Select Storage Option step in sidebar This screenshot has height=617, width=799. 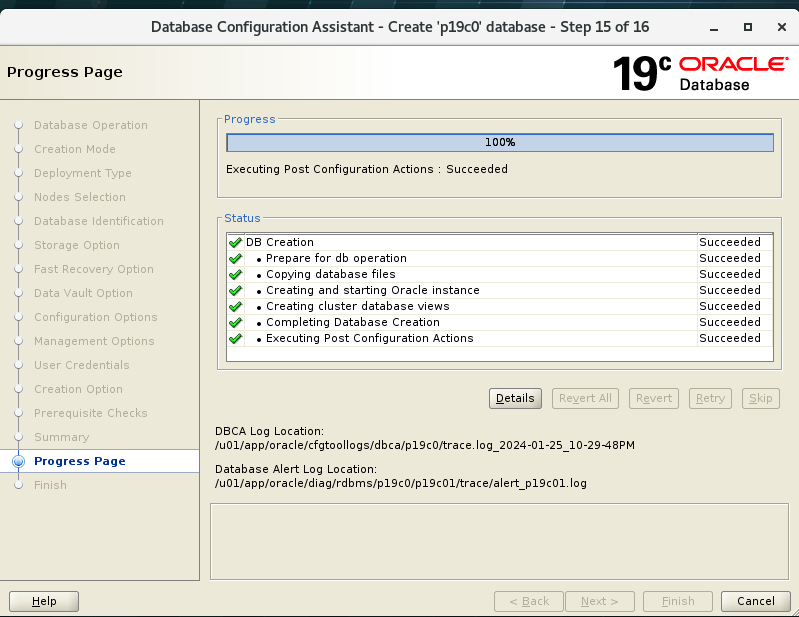coord(77,245)
